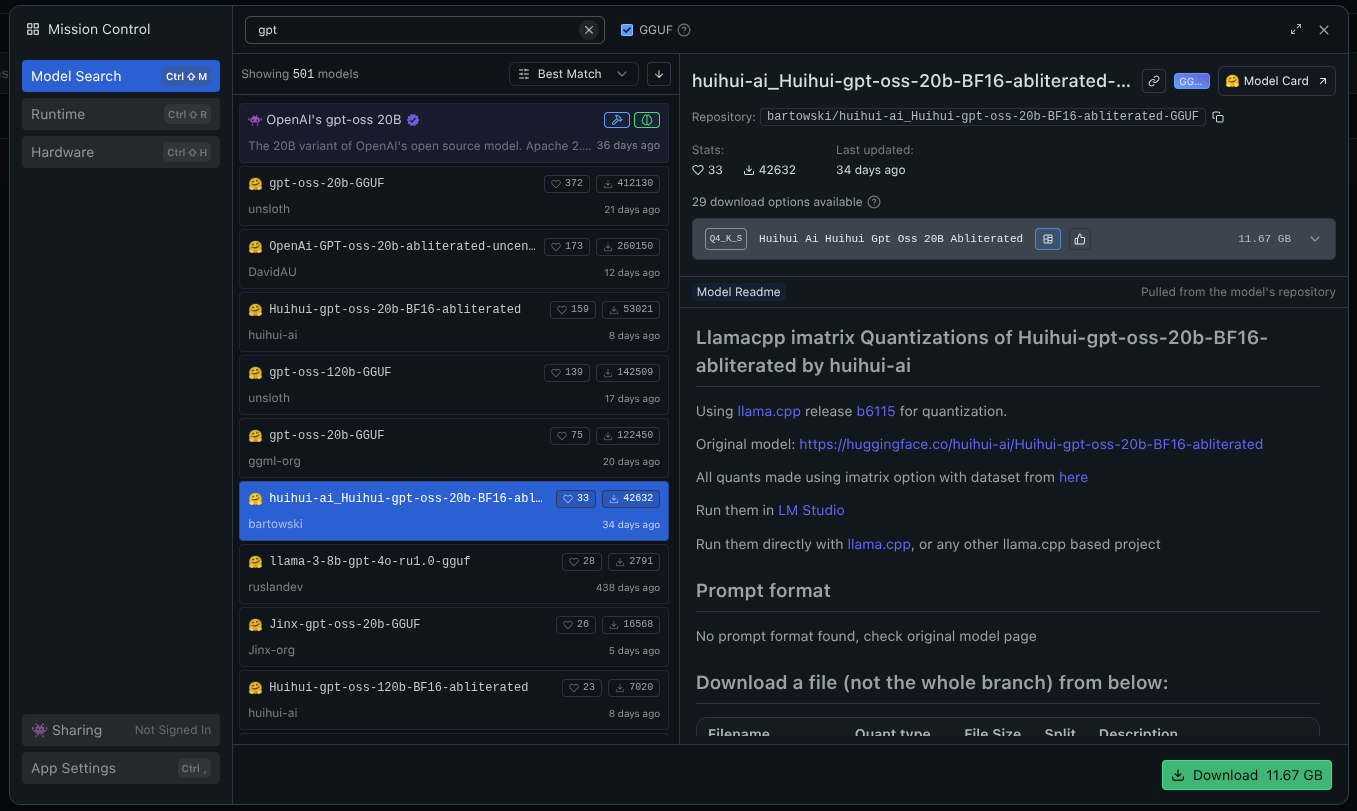The image size is (1357, 811).
Task: Click the sort direction arrow icon
Action: [658, 74]
